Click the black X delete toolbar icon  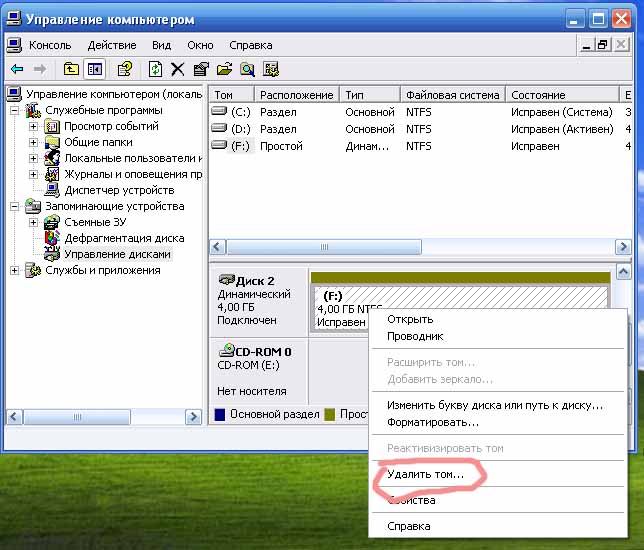pos(178,69)
